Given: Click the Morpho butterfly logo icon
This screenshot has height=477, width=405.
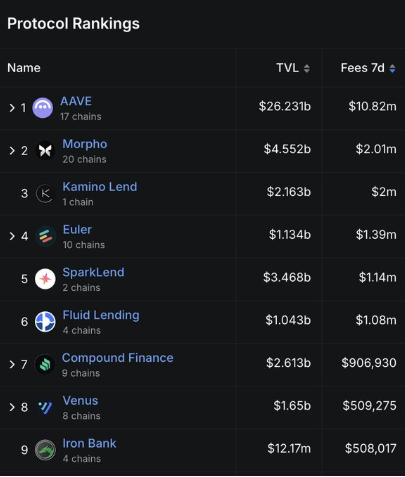Looking at the screenshot, I should tap(45, 151).
